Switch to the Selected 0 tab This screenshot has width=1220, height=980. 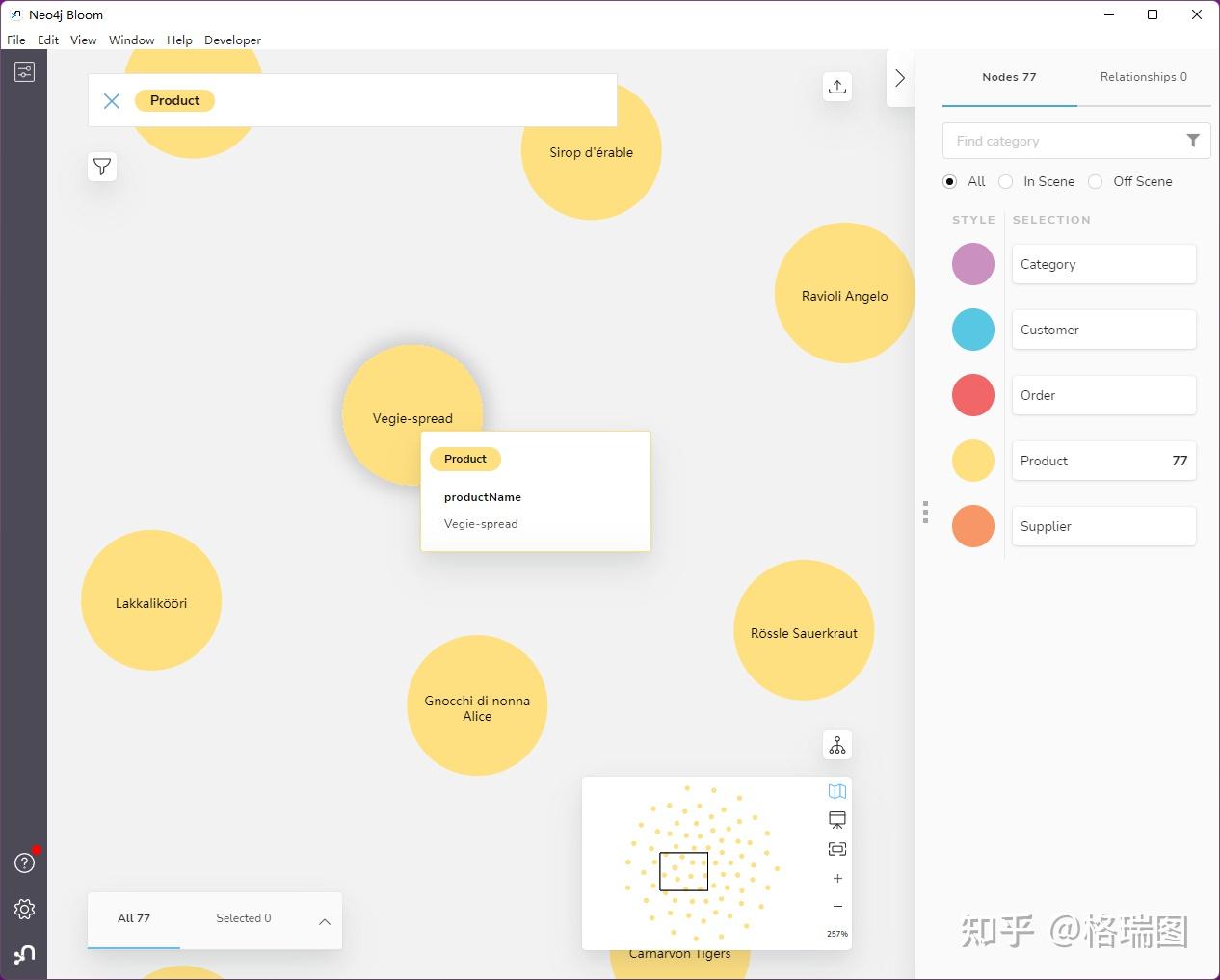[244, 918]
